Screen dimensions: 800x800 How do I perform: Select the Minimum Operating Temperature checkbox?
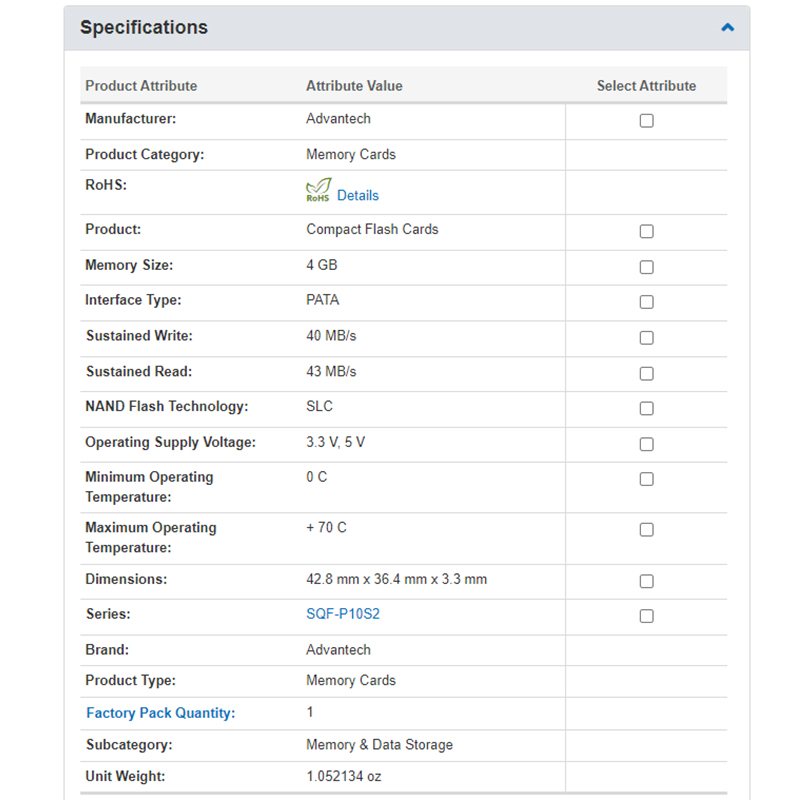[646, 479]
